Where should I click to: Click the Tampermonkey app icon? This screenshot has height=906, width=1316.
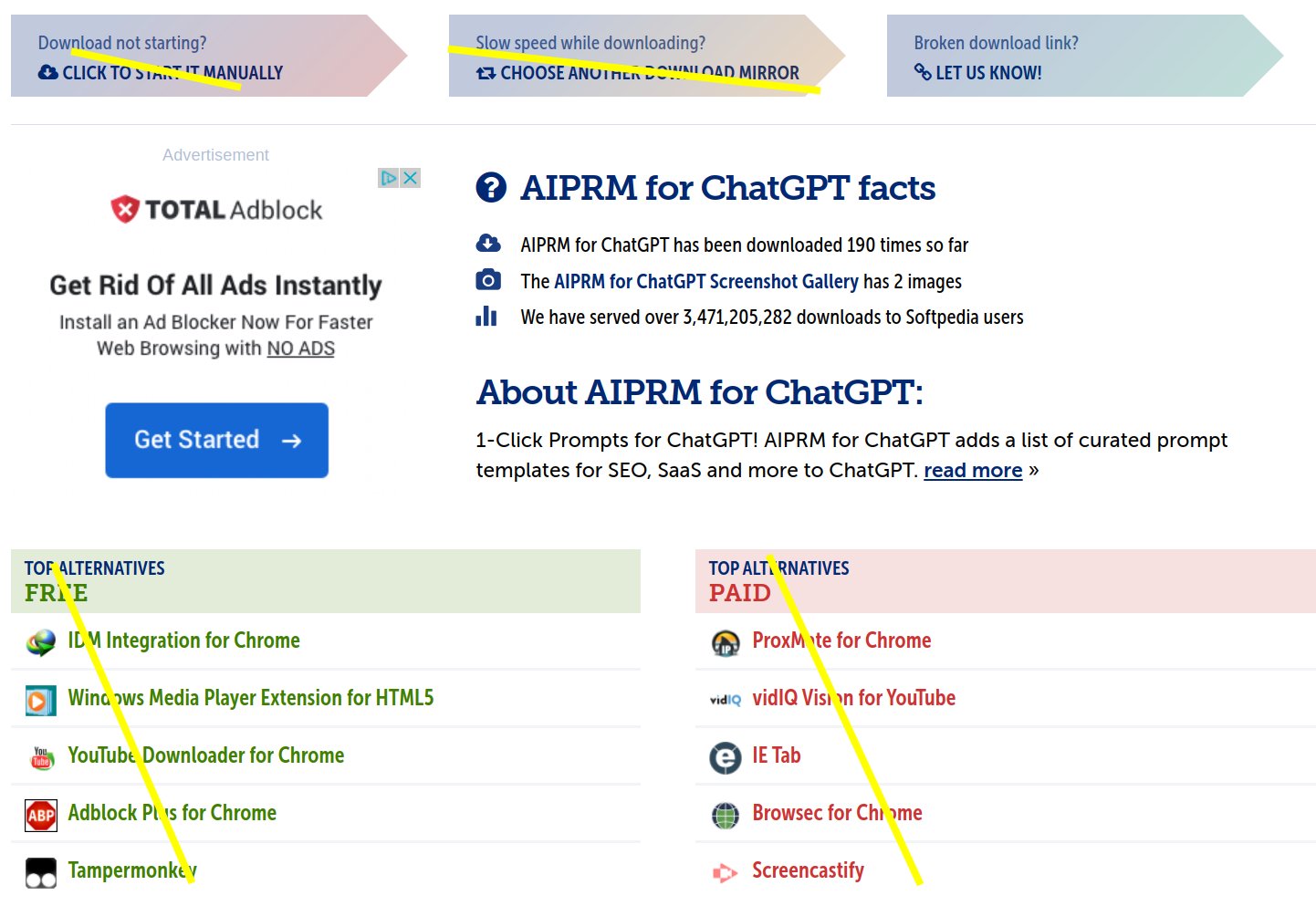coord(41,873)
